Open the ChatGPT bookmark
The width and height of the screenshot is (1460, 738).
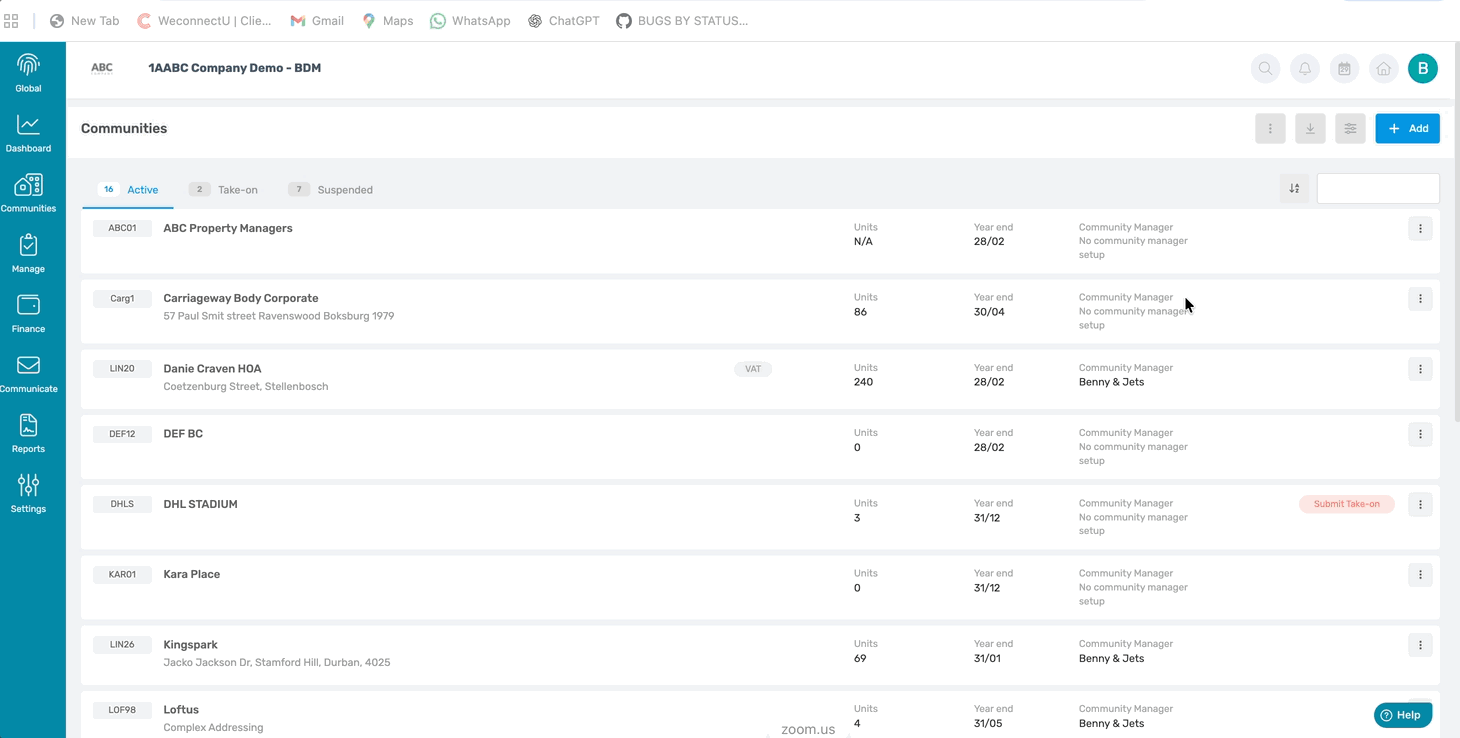pos(563,20)
